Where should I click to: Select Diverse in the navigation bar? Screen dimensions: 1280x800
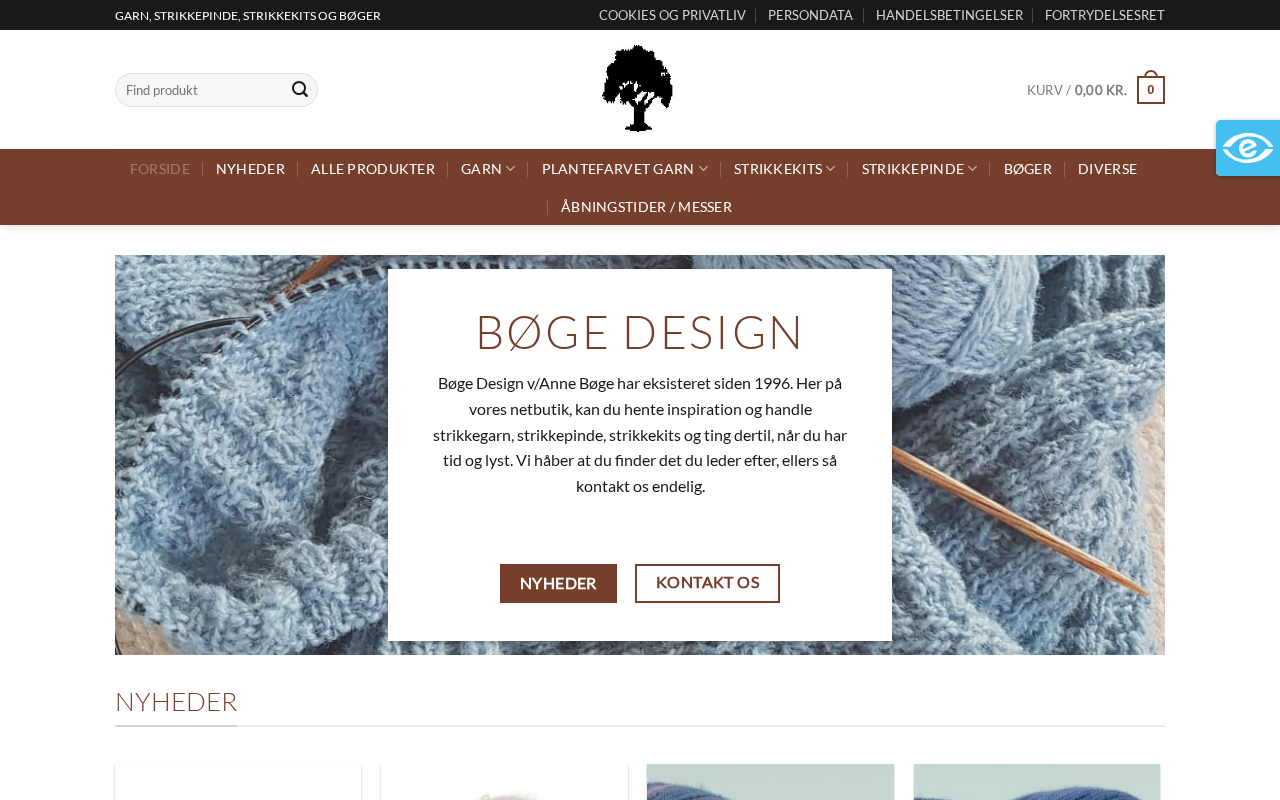coord(1107,169)
